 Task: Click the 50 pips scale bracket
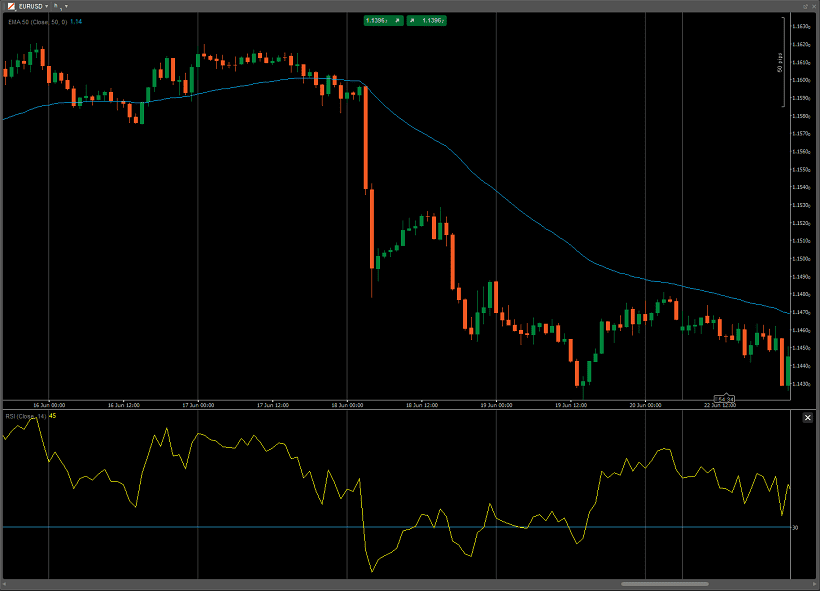pyautogui.click(x=782, y=62)
